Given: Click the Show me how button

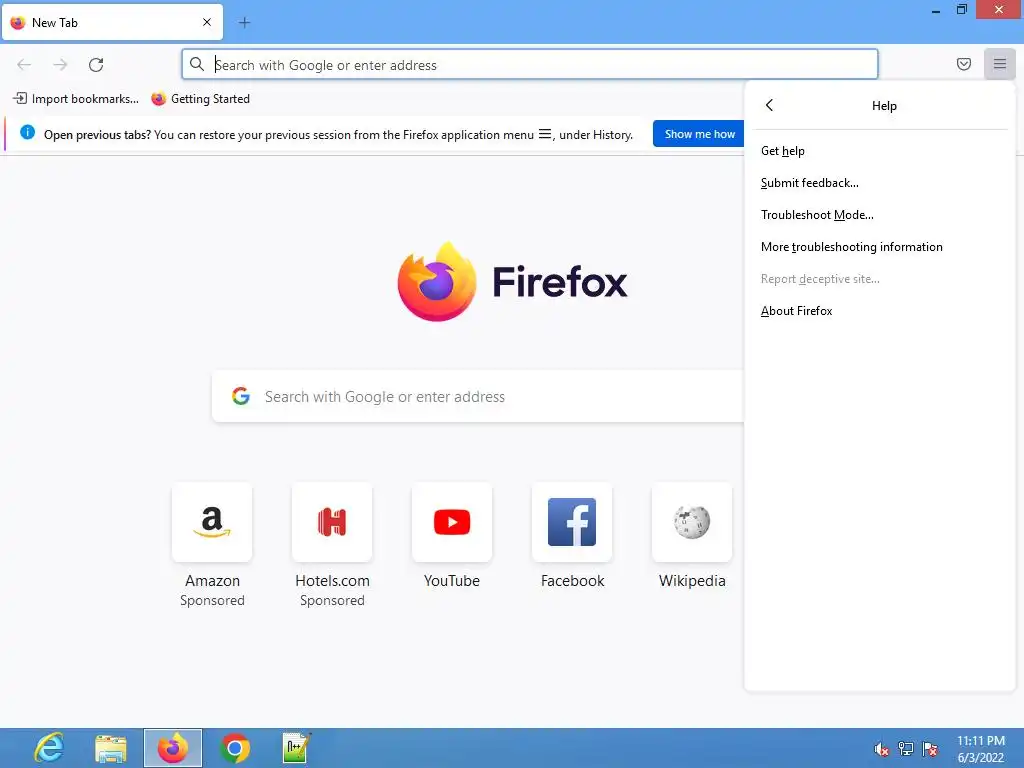Looking at the screenshot, I should [x=699, y=134].
